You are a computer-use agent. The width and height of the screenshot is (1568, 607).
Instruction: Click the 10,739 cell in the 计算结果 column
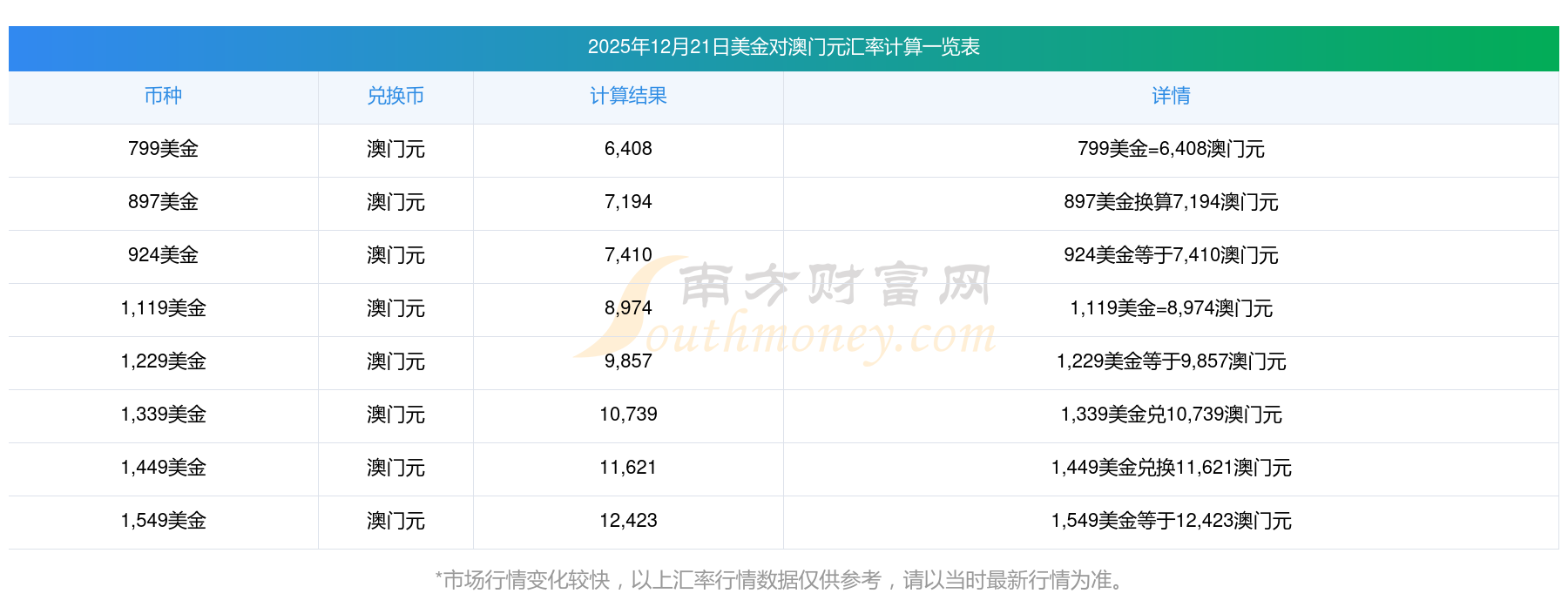click(x=628, y=415)
